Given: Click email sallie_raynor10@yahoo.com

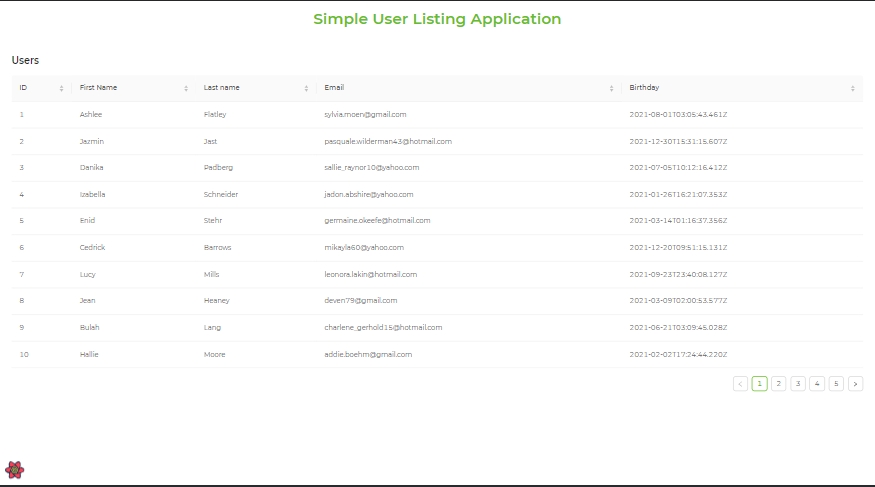Looking at the screenshot, I should point(371,167).
